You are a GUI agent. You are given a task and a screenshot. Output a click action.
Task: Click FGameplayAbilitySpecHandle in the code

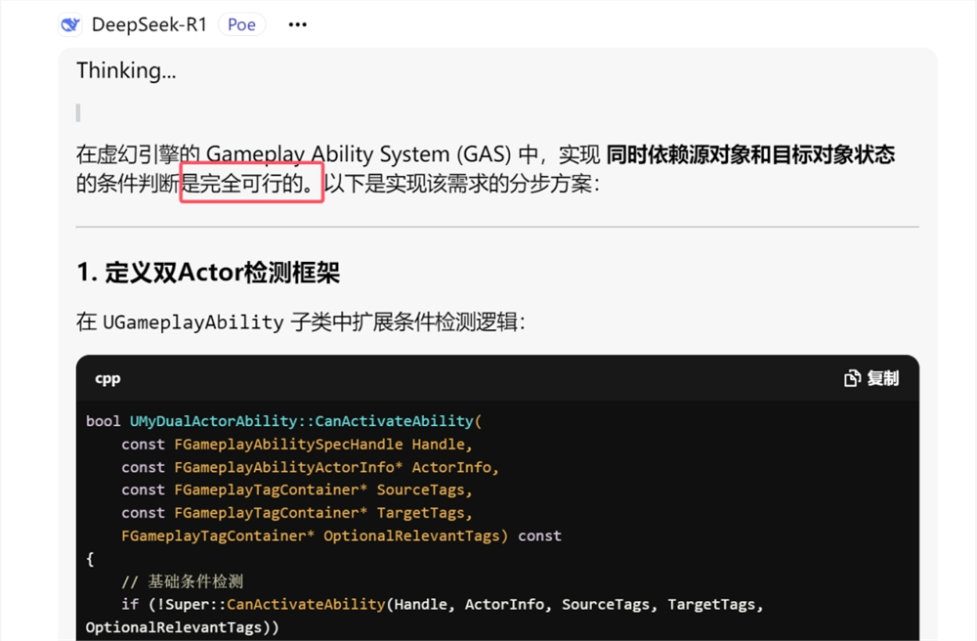tap(288, 444)
